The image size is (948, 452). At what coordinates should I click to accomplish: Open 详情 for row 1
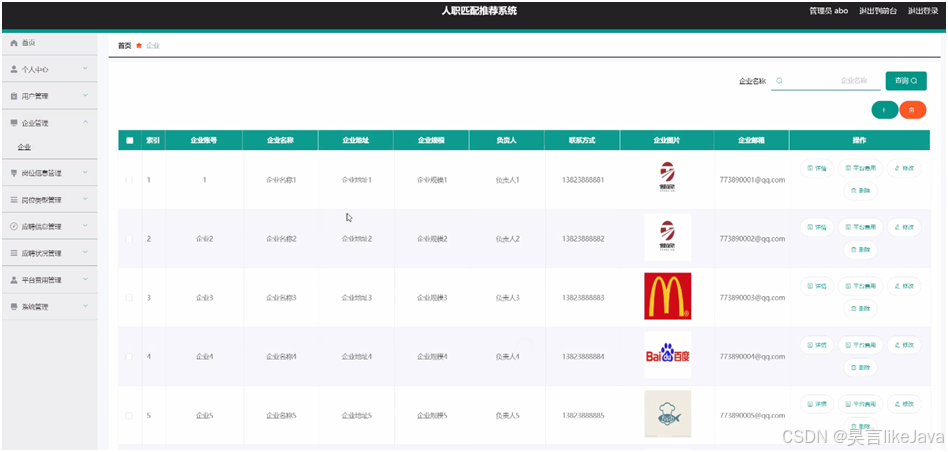(817, 168)
